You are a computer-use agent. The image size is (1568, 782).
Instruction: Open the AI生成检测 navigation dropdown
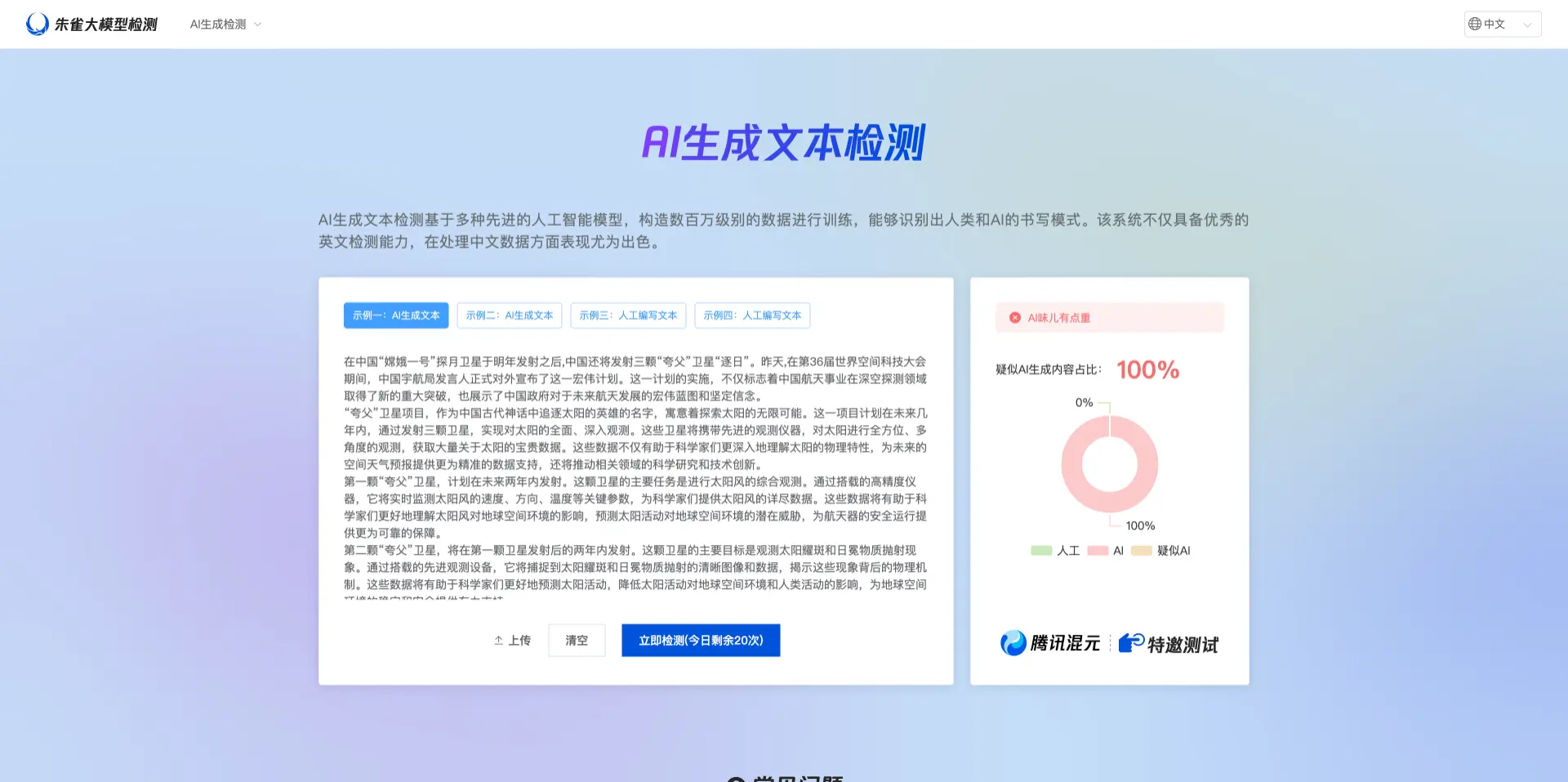(x=218, y=25)
